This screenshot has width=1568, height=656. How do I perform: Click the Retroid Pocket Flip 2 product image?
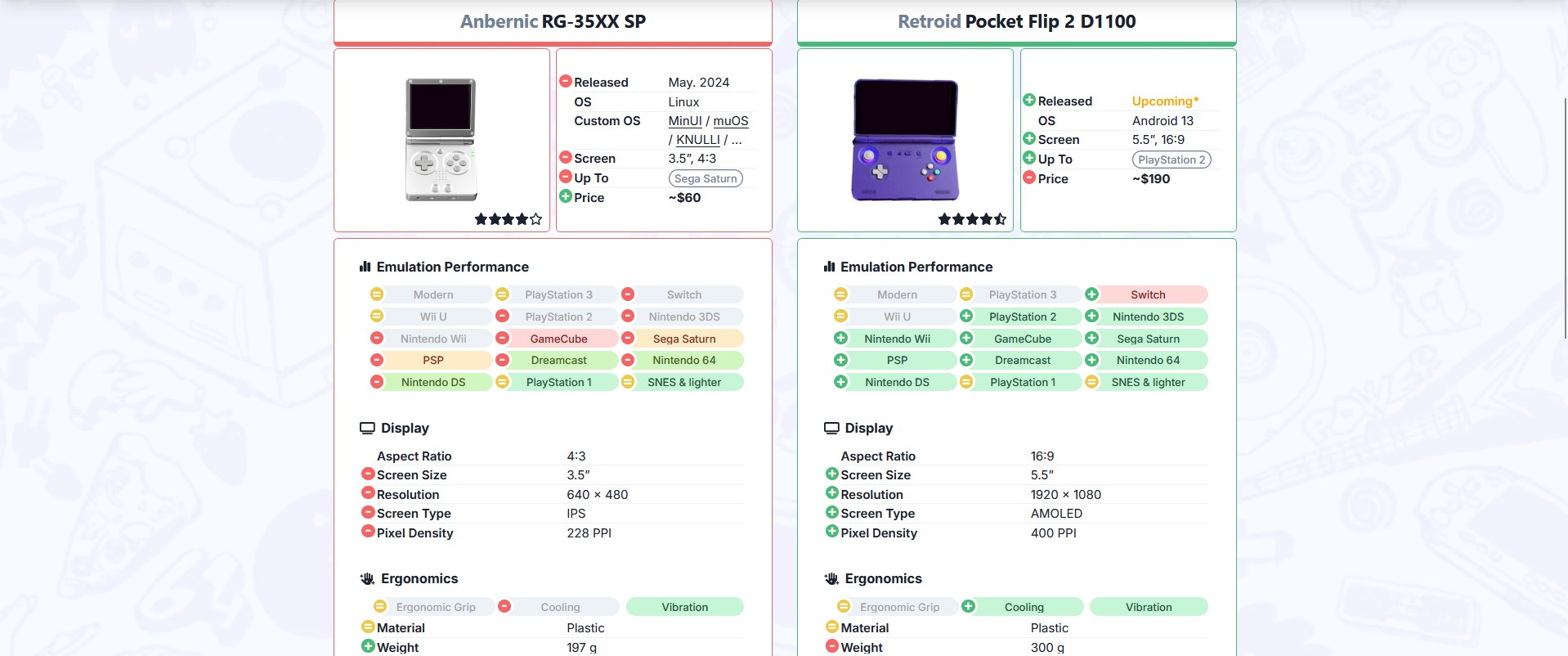(x=905, y=139)
